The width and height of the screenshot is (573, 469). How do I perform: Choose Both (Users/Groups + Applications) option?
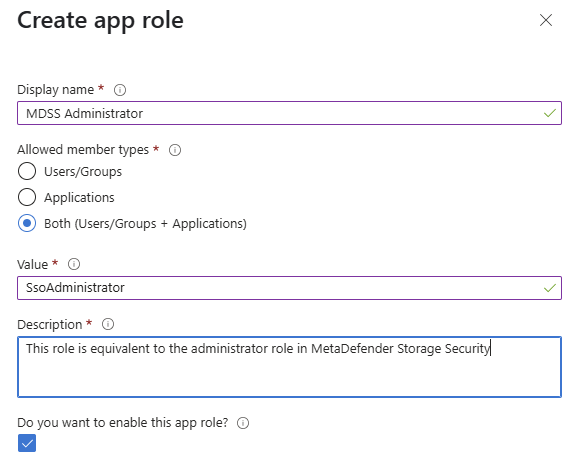[x=27, y=223]
